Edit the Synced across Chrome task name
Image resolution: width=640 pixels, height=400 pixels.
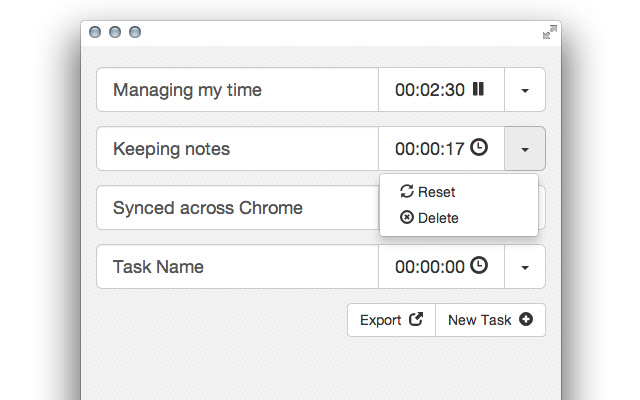tap(238, 208)
